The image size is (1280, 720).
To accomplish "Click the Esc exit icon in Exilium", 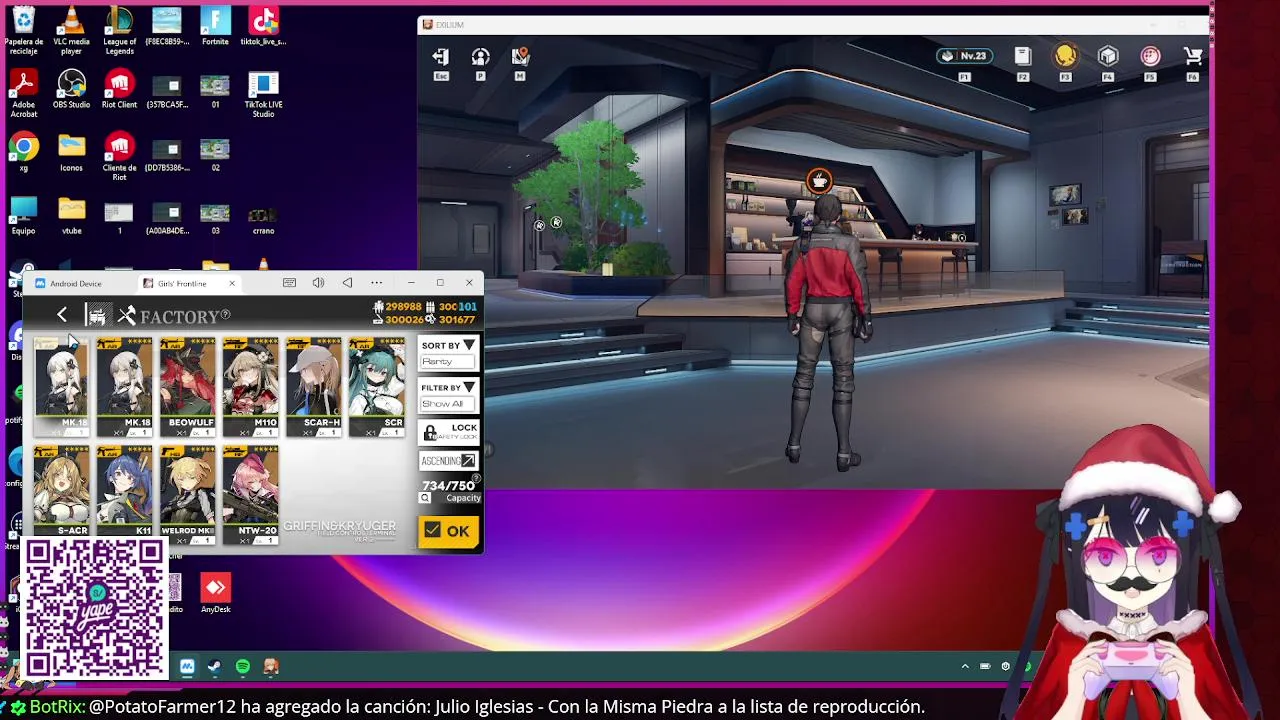I will (441, 58).
